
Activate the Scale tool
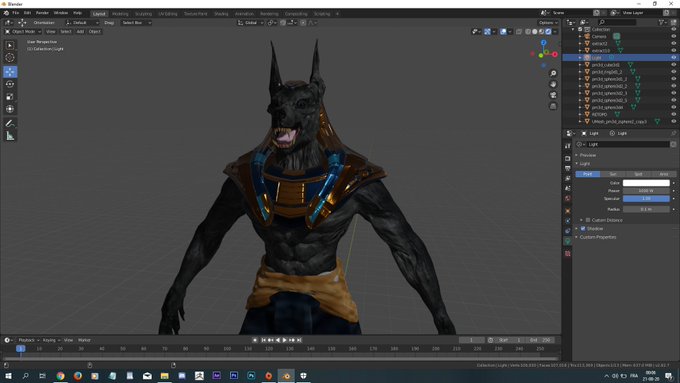[10, 97]
